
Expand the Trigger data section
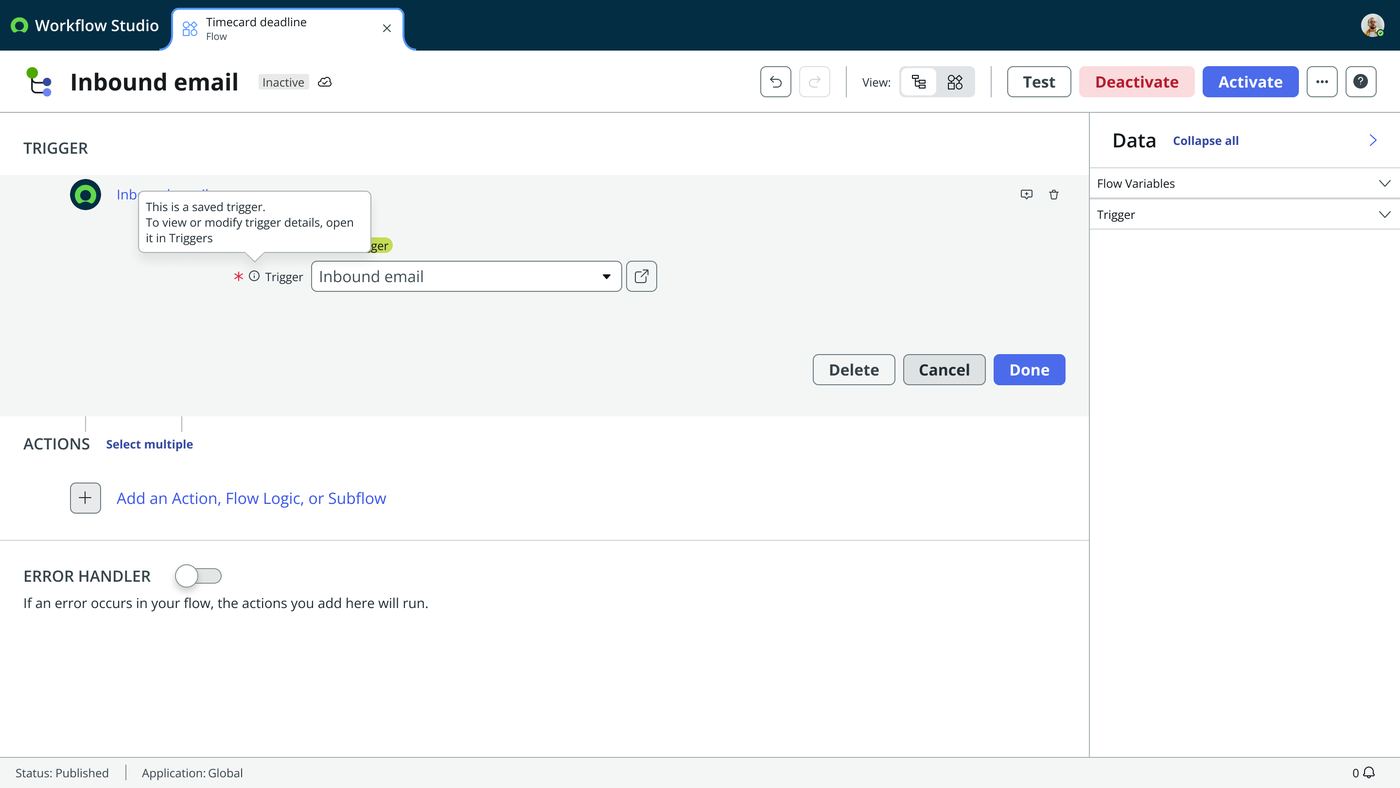[1244, 214]
